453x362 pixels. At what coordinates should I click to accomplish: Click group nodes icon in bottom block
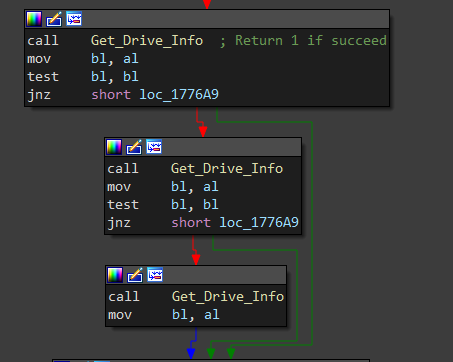point(155,275)
